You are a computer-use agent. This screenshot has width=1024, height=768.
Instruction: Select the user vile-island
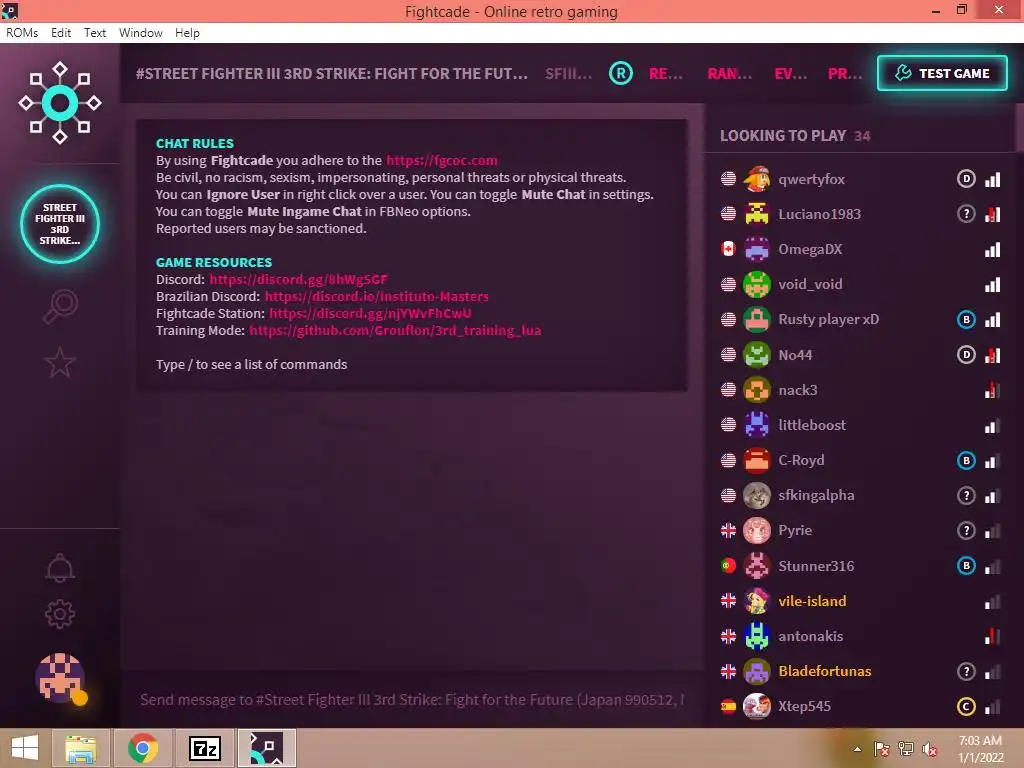[x=812, y=601]
